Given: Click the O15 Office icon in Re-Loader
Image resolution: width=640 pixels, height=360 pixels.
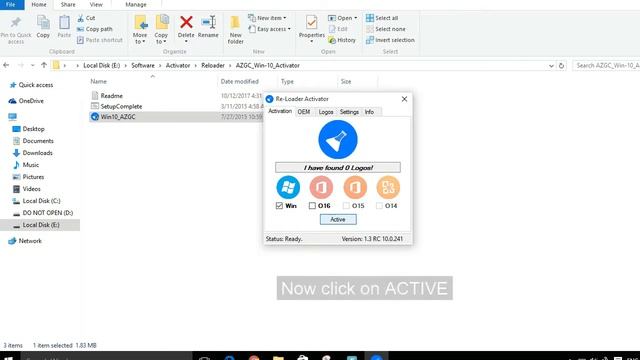Looking at the screenshot, I should (355, 187).
